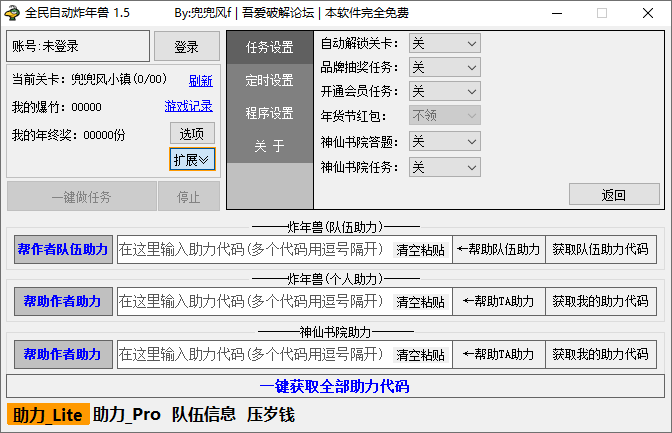672x433 pixels.
Task: Click the 登录 login button
Action: (x=186, y=47)
